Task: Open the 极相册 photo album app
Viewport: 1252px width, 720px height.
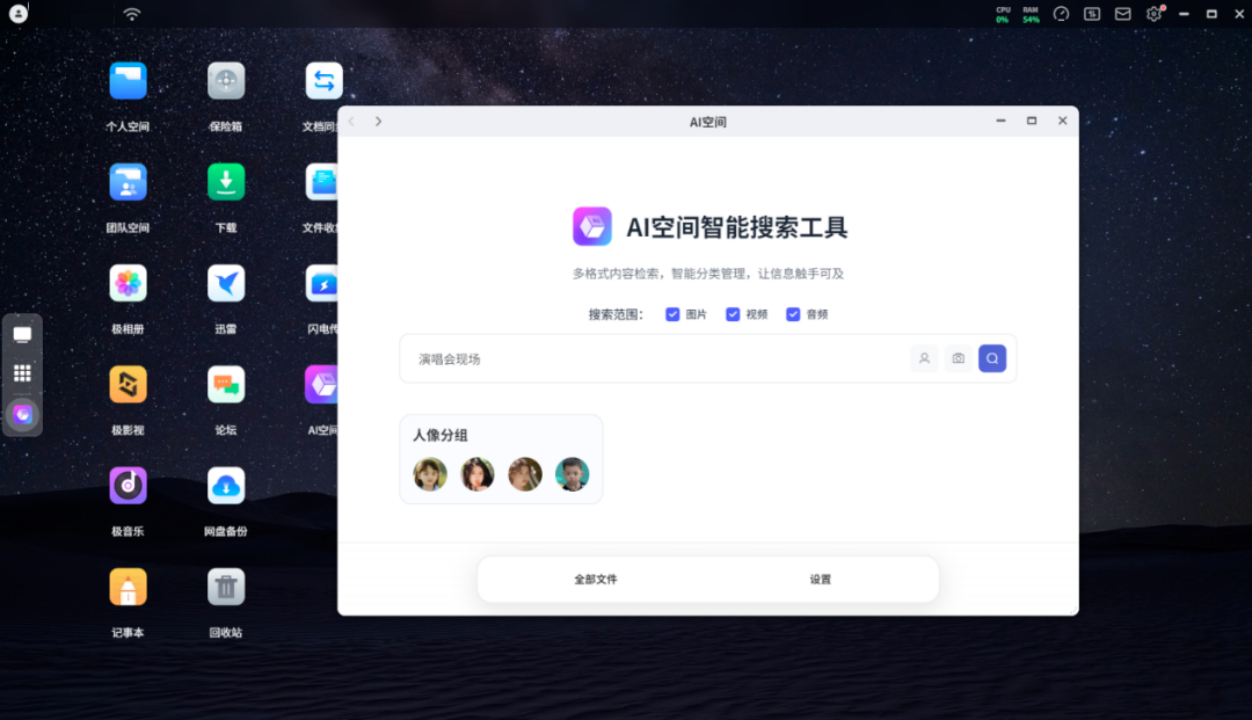Action: (x=128, y=284)
